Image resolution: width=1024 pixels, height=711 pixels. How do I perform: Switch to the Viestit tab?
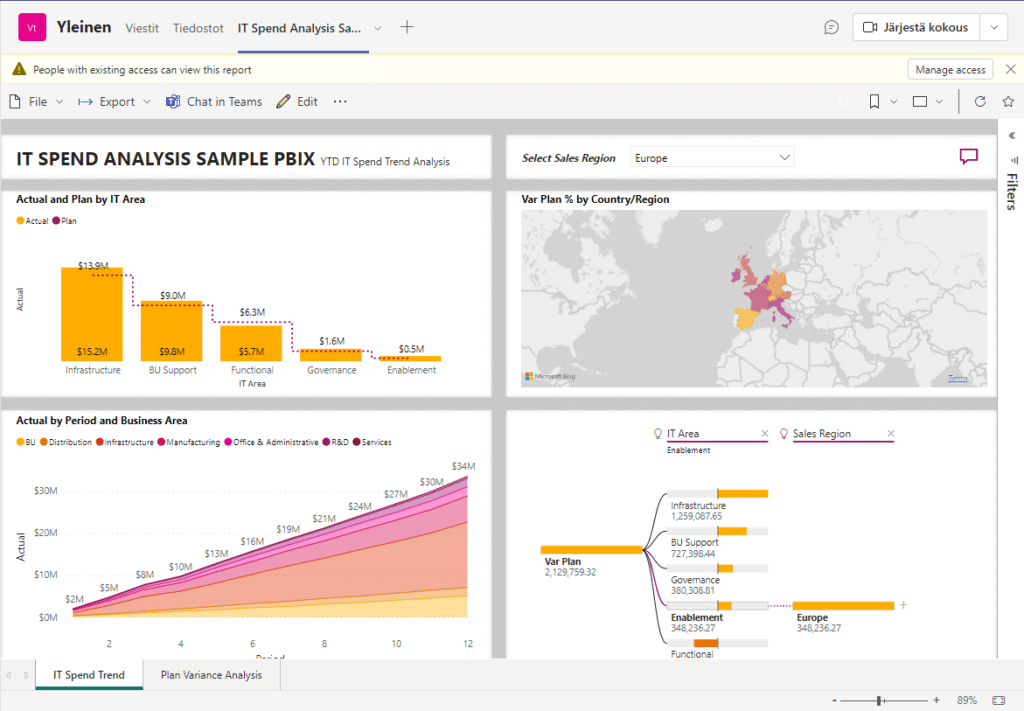(142, 28)
